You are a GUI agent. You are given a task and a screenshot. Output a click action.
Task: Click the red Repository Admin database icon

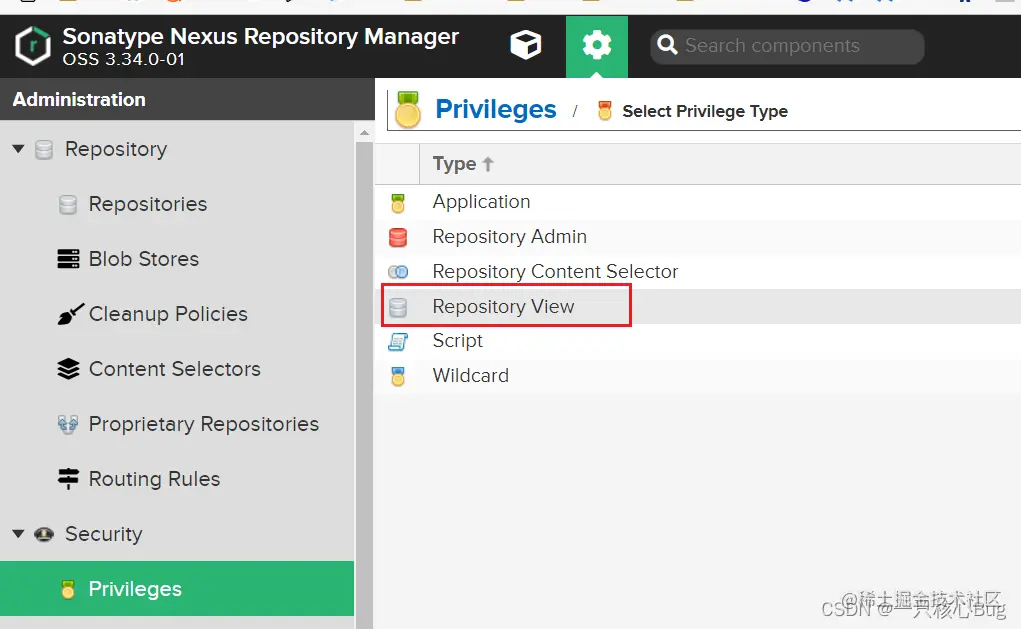398,237
